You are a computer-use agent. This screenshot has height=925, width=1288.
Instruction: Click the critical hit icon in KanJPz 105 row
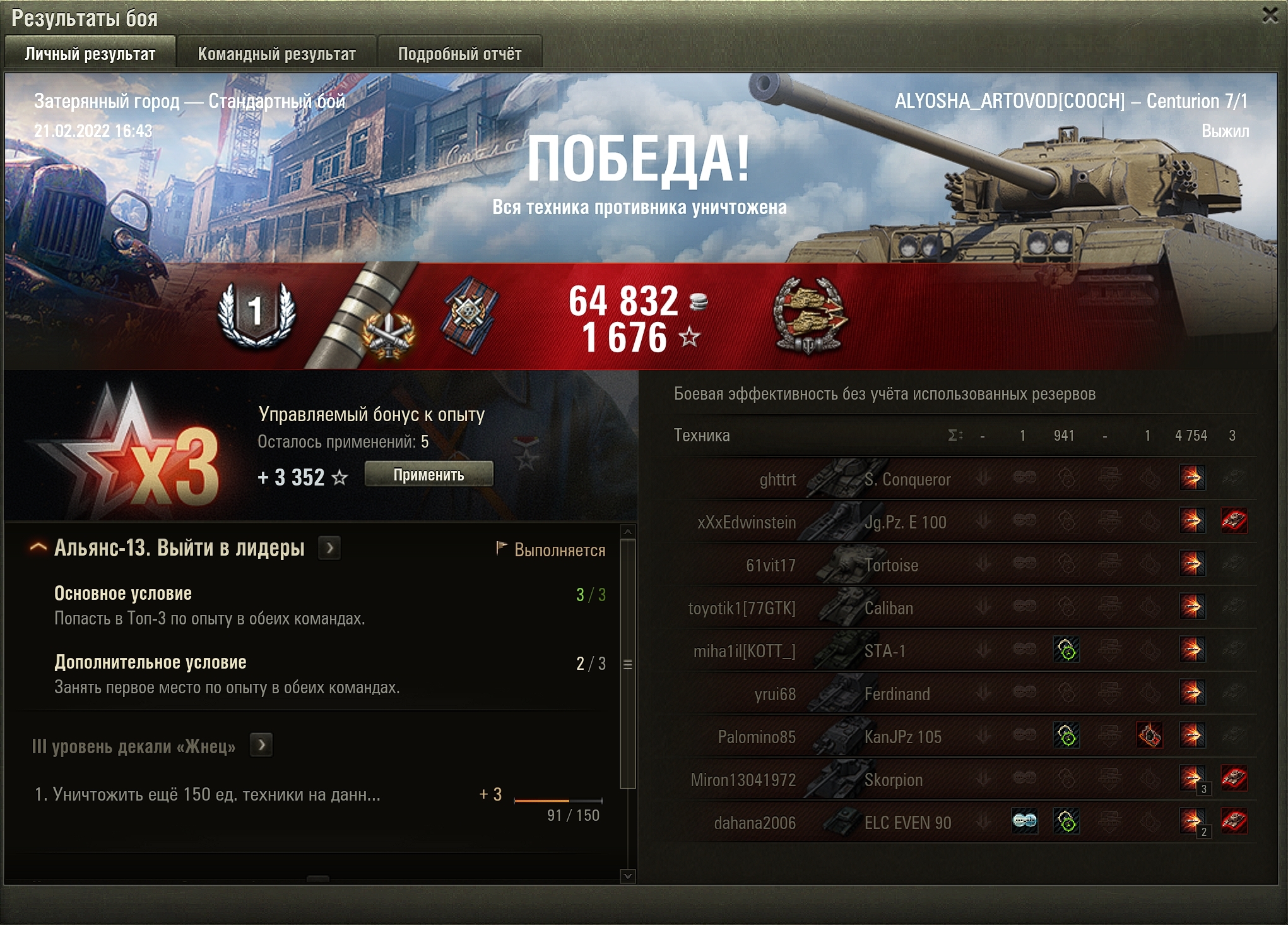(1150, 736)
